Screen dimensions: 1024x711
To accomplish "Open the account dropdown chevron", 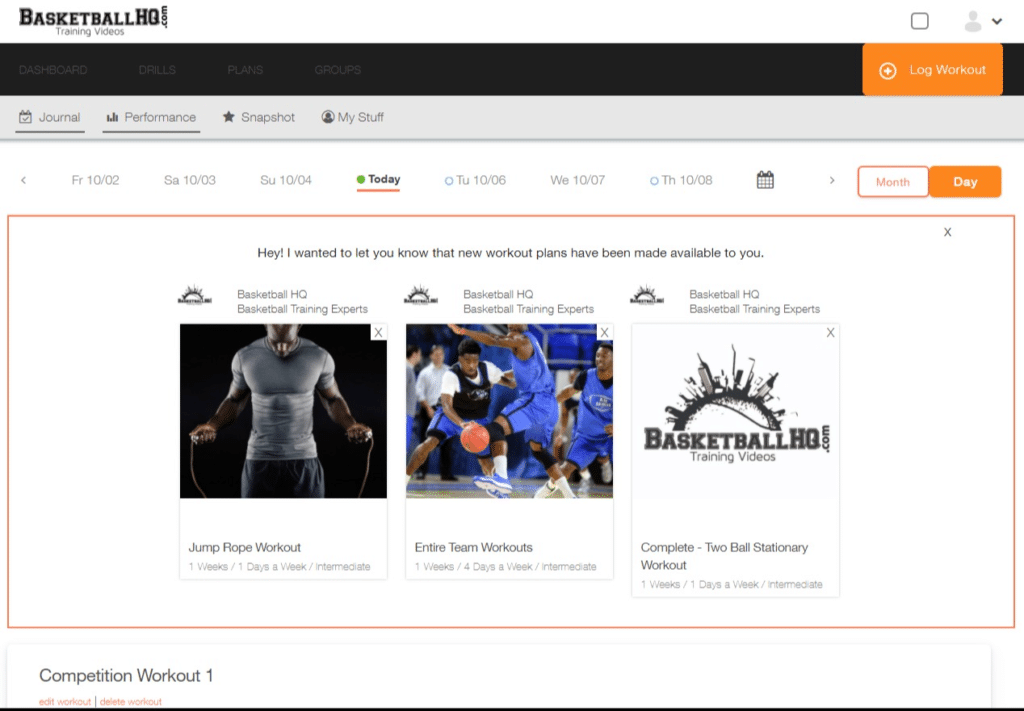I will coord(997,20).
